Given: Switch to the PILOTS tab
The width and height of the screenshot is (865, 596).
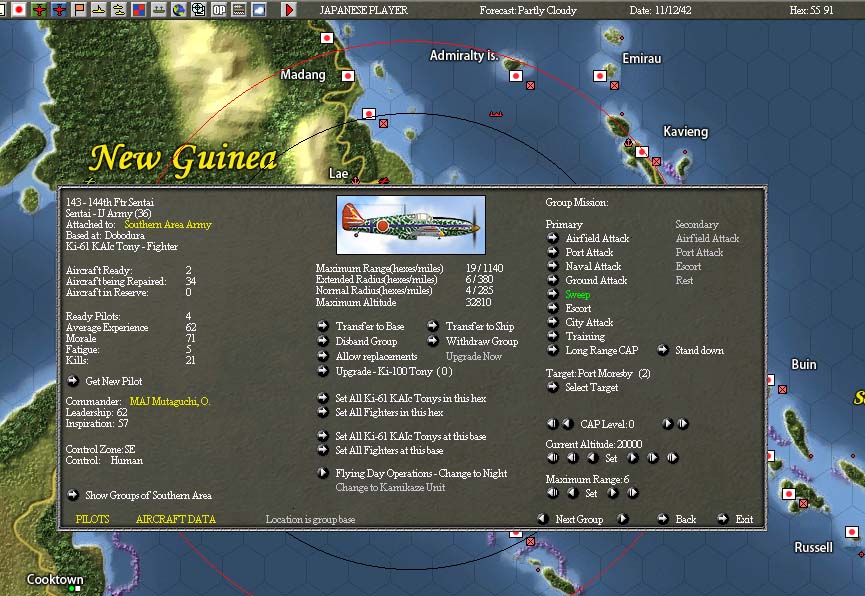Looking at the screenshot, I should [92, 519].
